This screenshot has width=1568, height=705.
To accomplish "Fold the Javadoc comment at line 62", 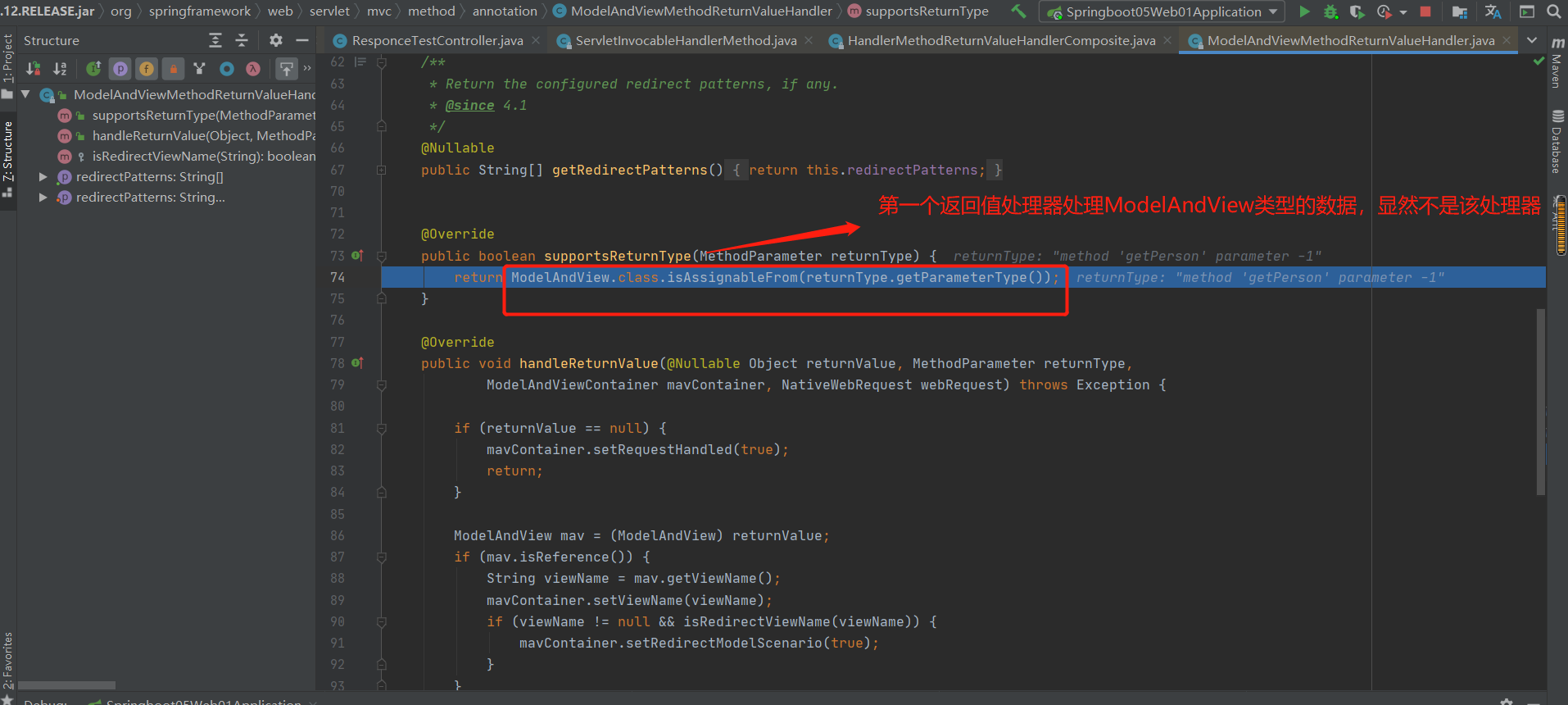I will click(x=381, y=62).
